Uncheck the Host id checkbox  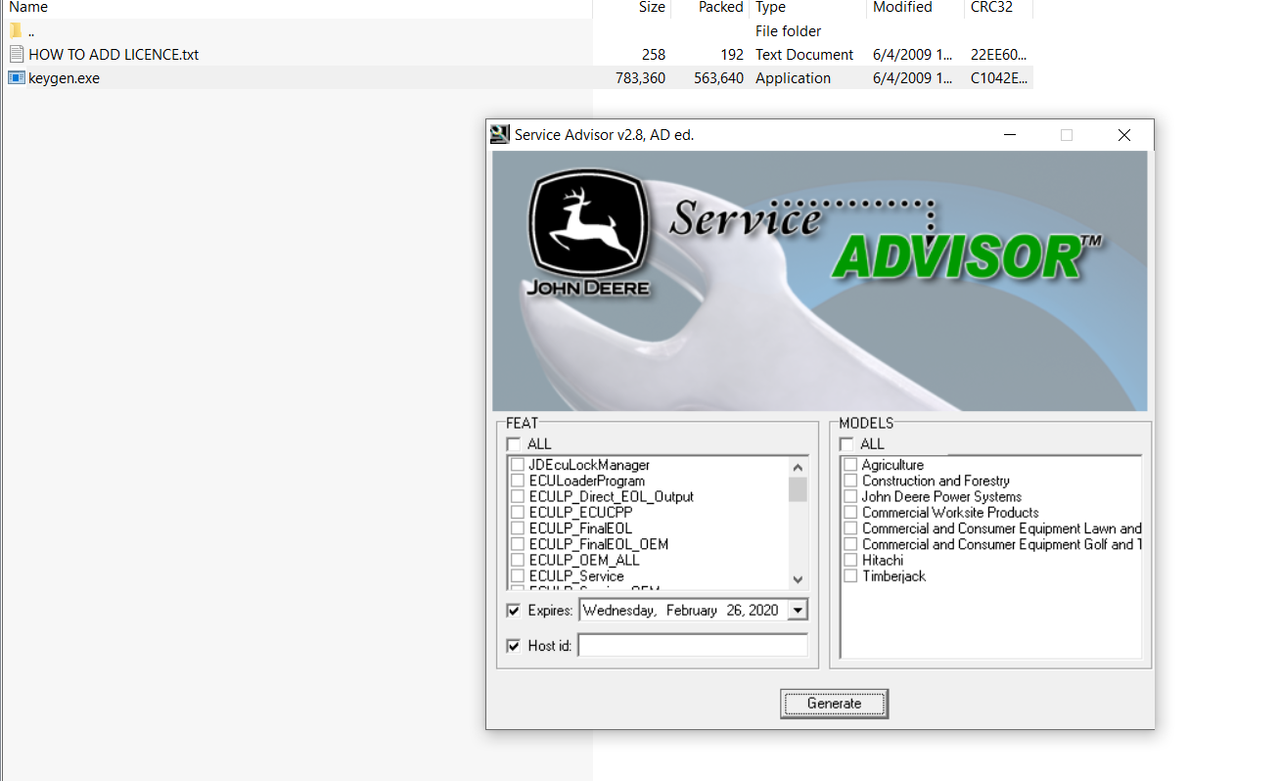[514, 646]
